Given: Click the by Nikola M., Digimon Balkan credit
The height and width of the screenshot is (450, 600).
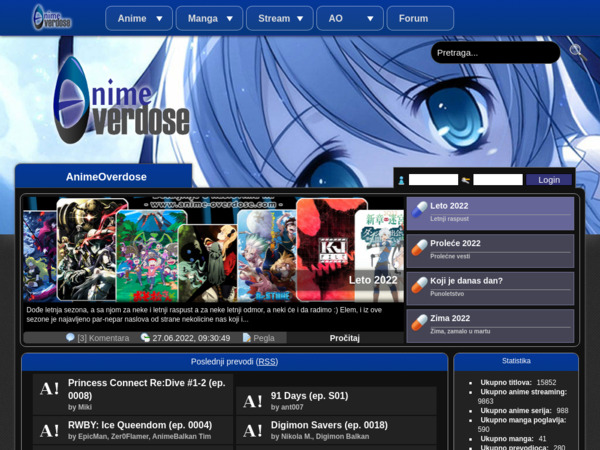Looking at the screenshot, I should [320, 436].
